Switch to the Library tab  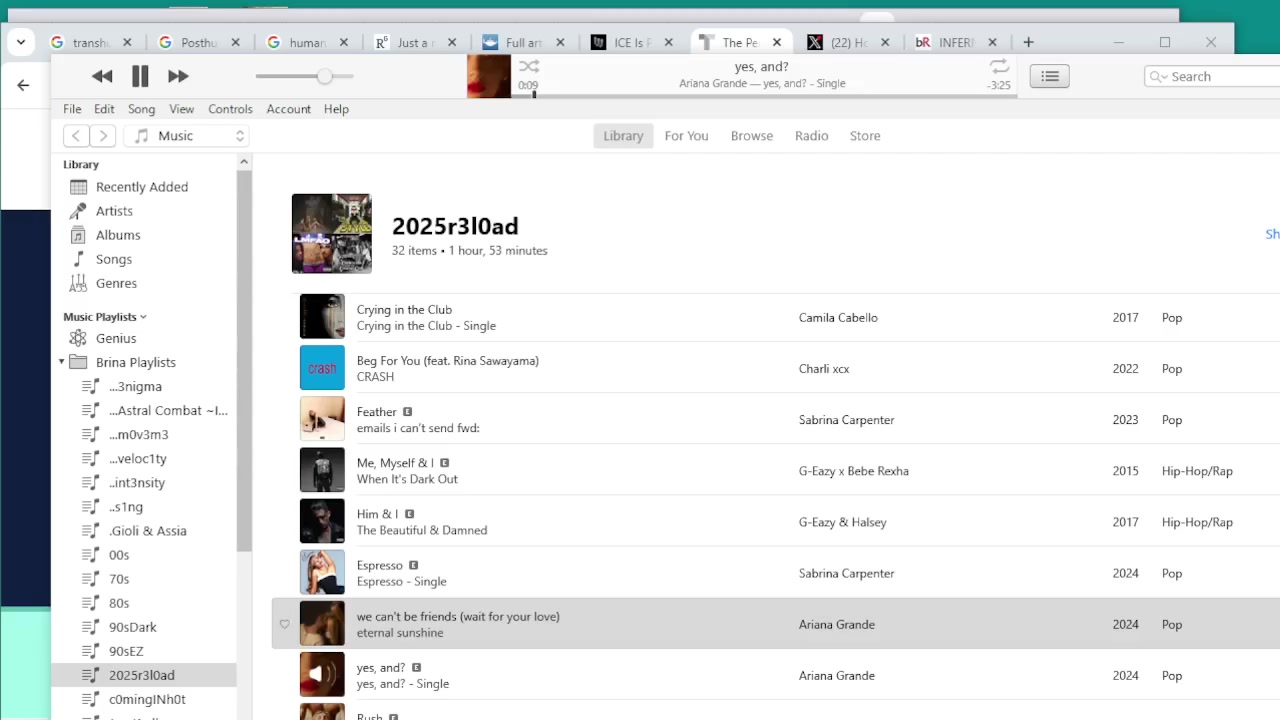tap(623, 136)
